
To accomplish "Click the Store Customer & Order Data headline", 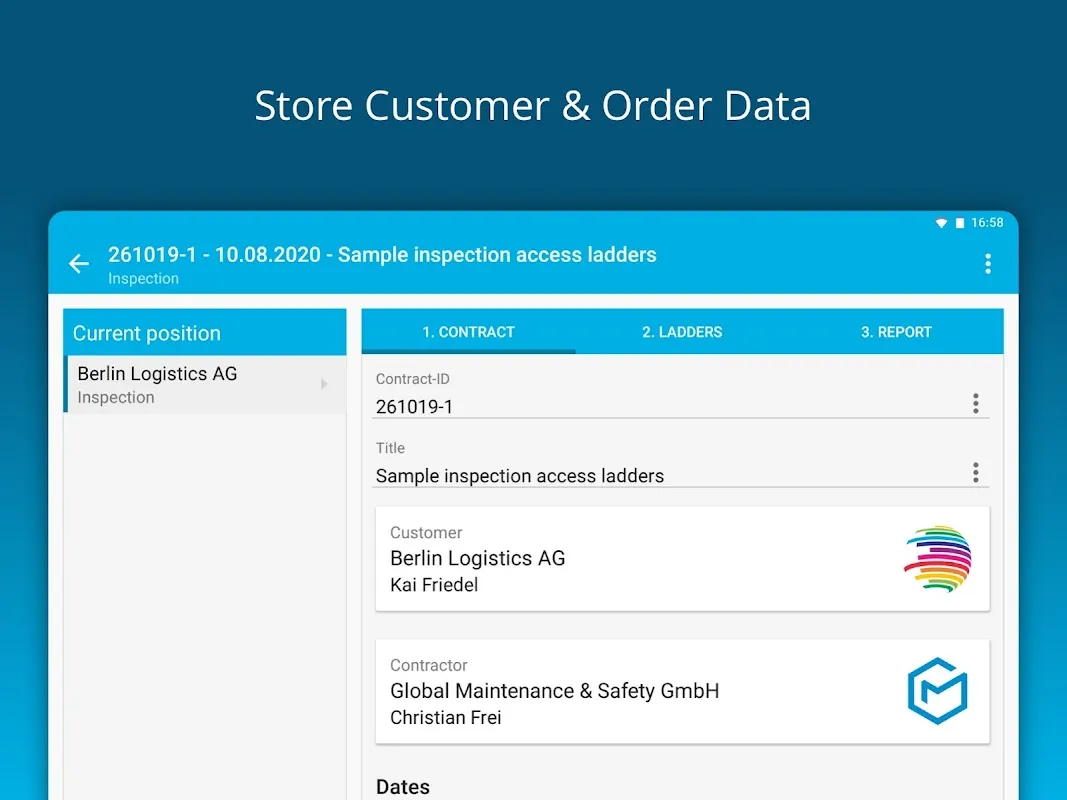I will [x=533, y=106].
